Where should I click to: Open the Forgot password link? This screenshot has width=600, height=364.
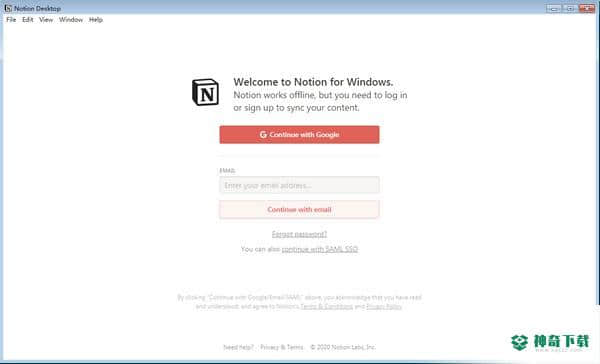pyautogui.click(x=299, y=234)
